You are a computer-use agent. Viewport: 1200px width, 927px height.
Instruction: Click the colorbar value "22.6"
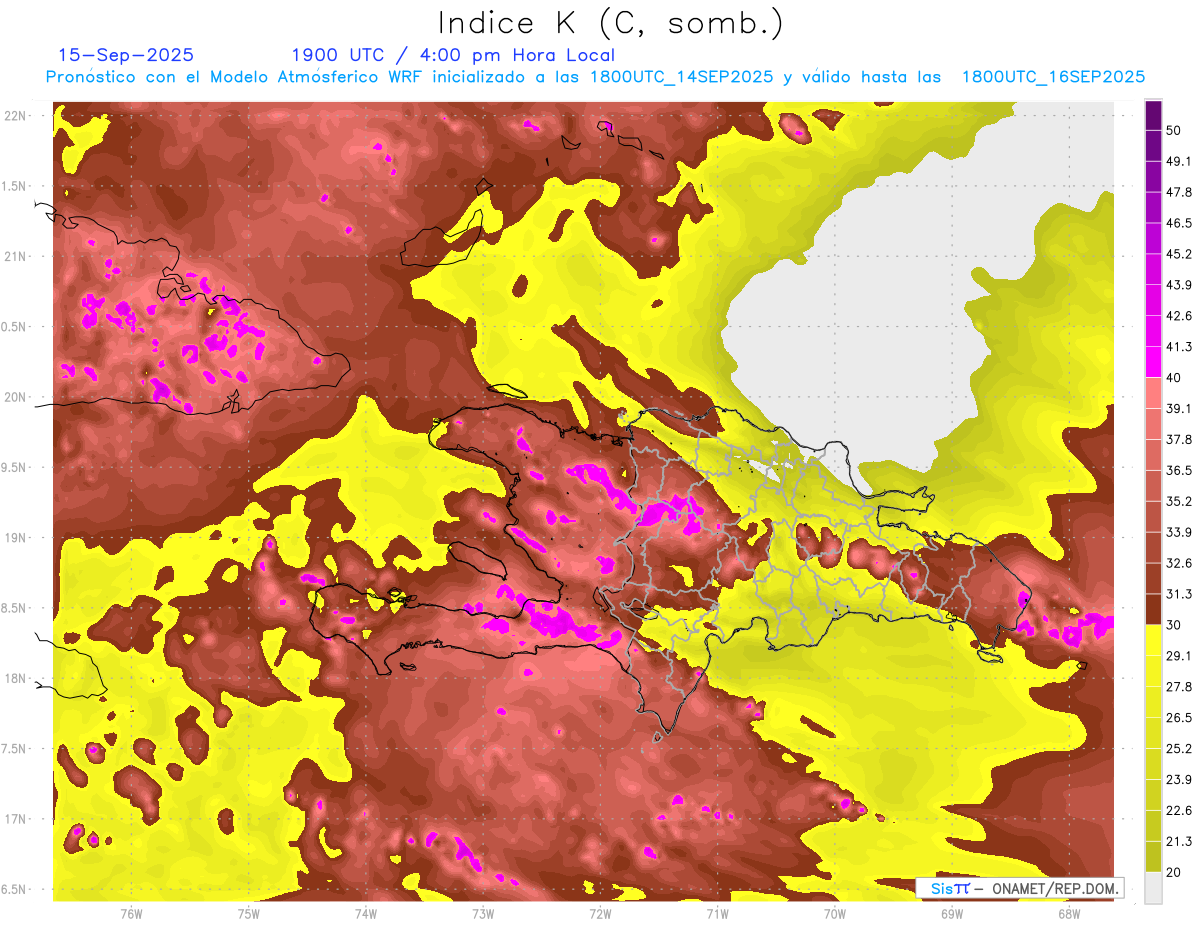1179,811
